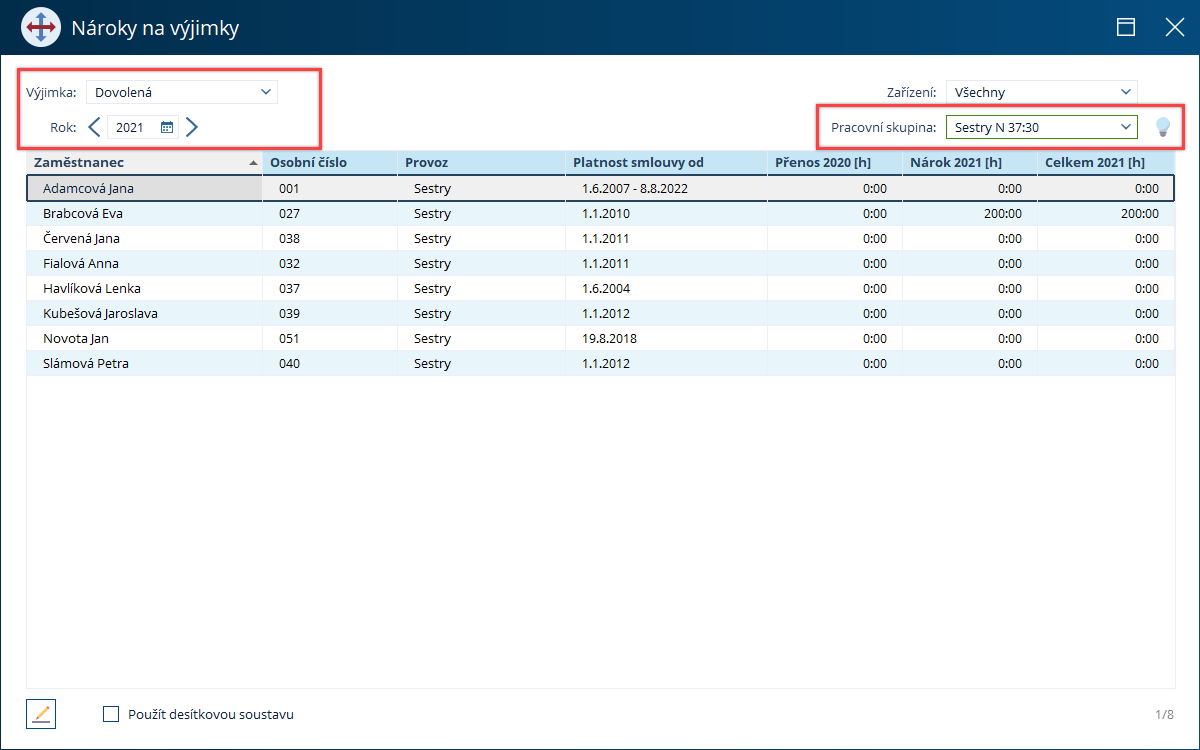
Task: Click contract date 1.6.2007 - 8.8.2022
Action: click(634, 188)
